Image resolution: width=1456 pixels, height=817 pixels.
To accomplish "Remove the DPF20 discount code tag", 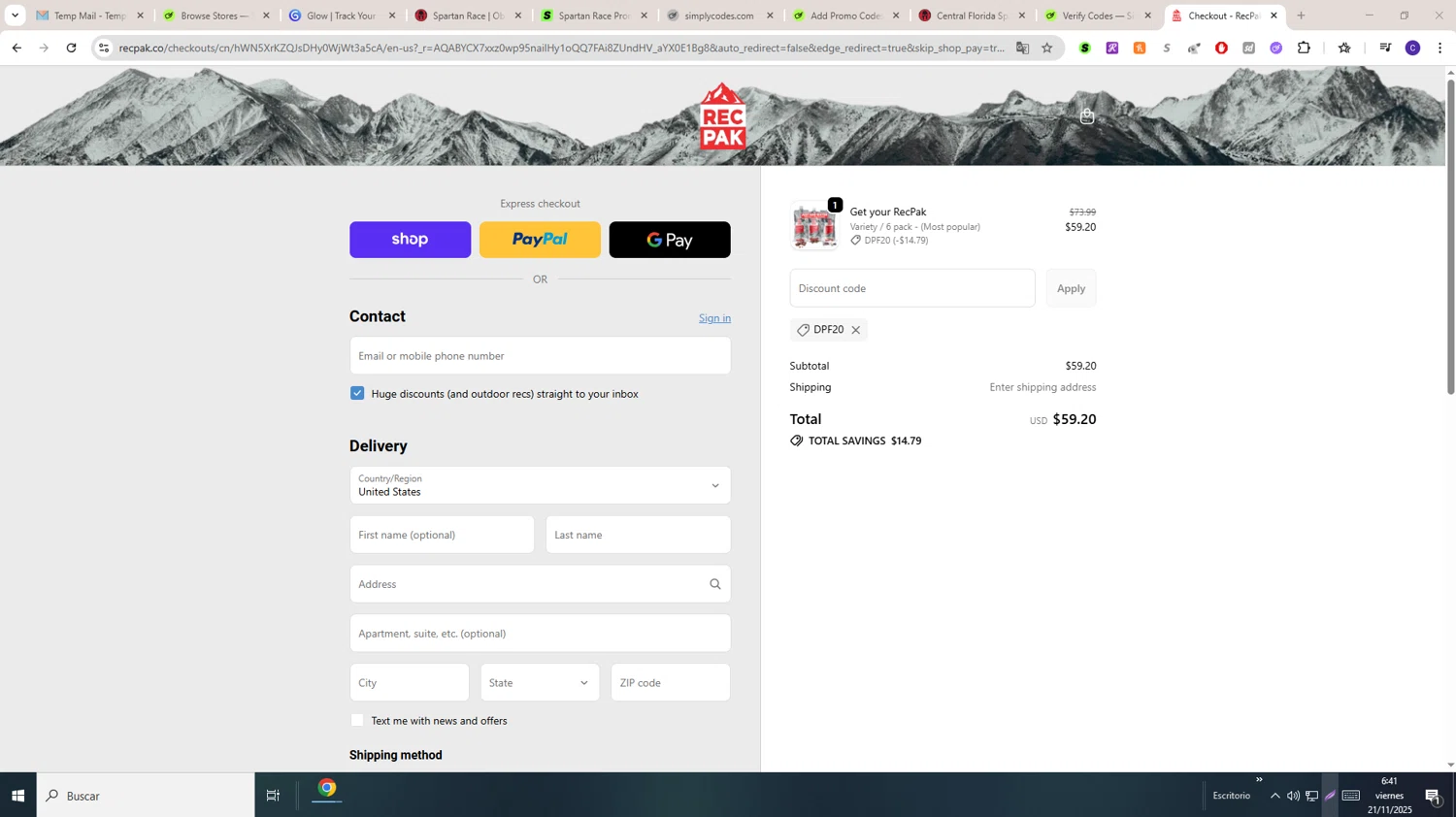I will (x=855, y=330).
